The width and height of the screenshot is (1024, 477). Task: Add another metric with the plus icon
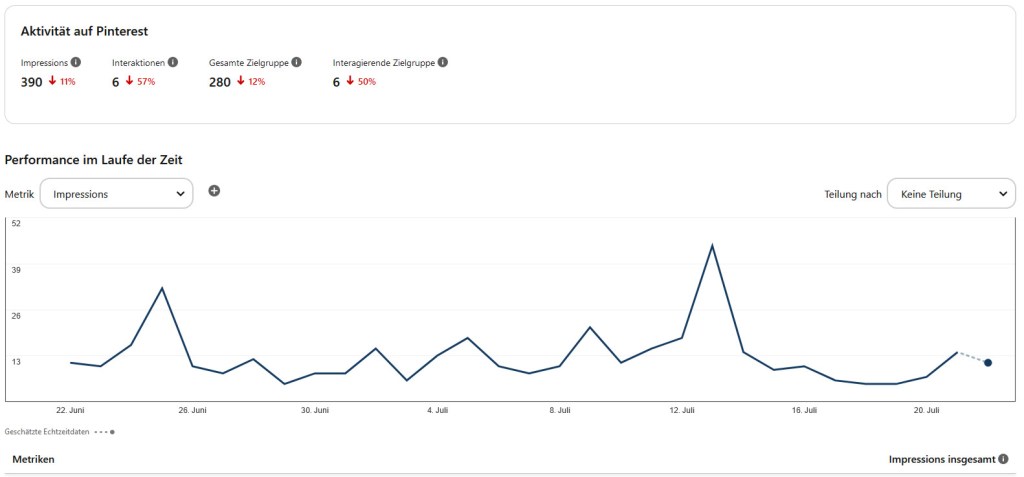(x=214, y=191)
